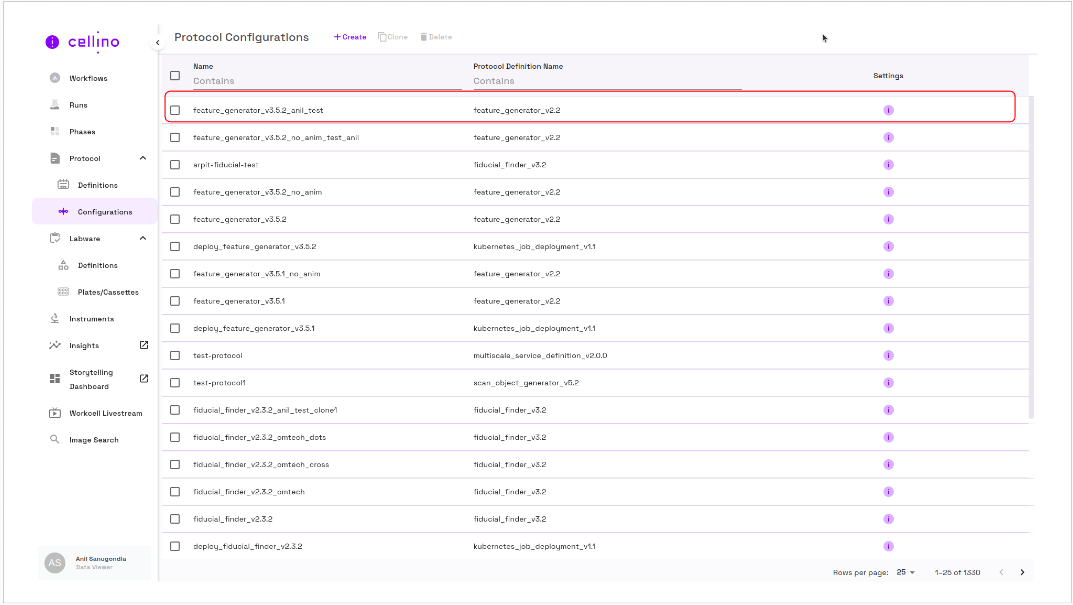
Task: Open settings info icon for arpit-fiducial-test
Action: point(888,165)
